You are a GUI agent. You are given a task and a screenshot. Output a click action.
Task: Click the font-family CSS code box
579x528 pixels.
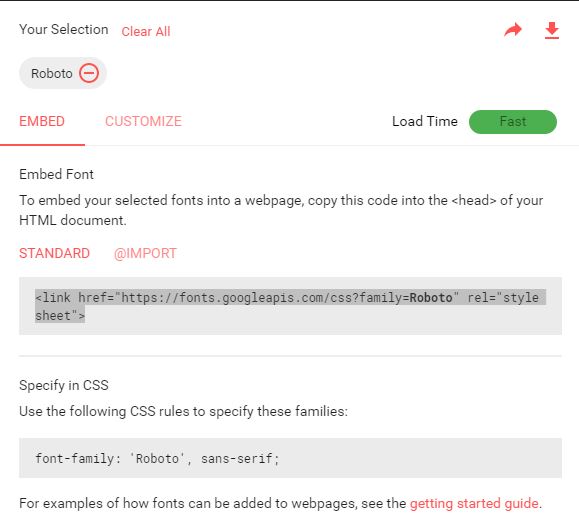290,458
